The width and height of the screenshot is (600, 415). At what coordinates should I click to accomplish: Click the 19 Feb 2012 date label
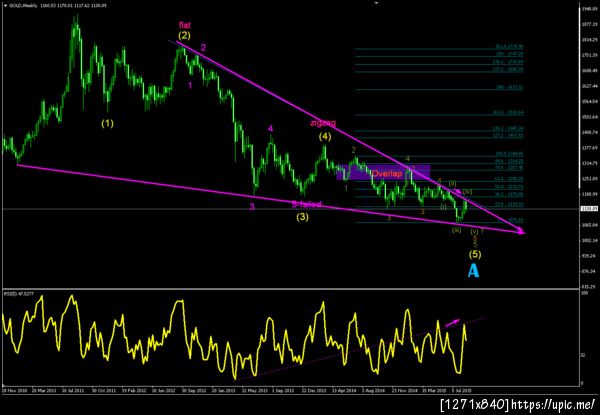134,391
